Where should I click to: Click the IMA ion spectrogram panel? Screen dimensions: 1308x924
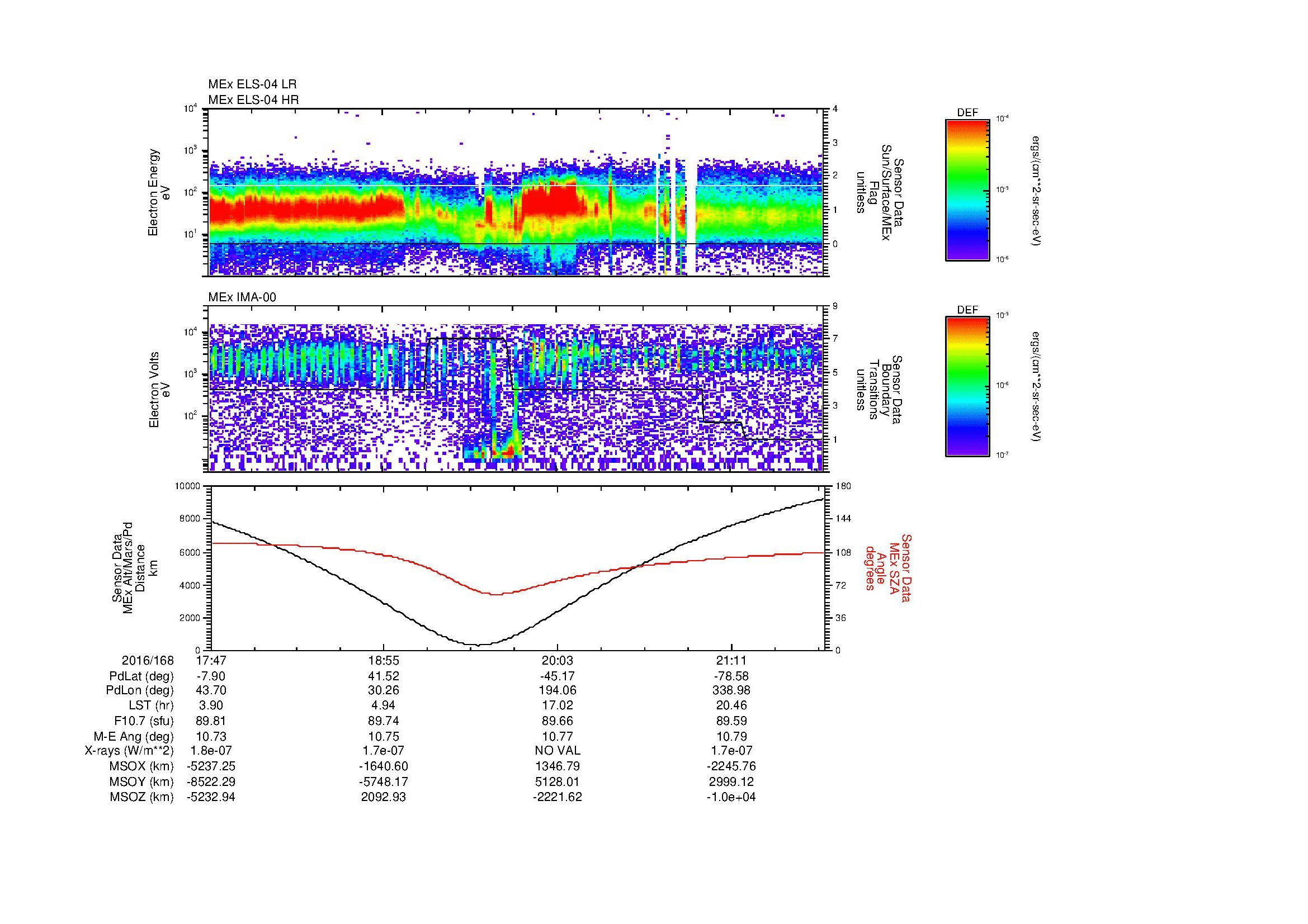click(517, 390)
